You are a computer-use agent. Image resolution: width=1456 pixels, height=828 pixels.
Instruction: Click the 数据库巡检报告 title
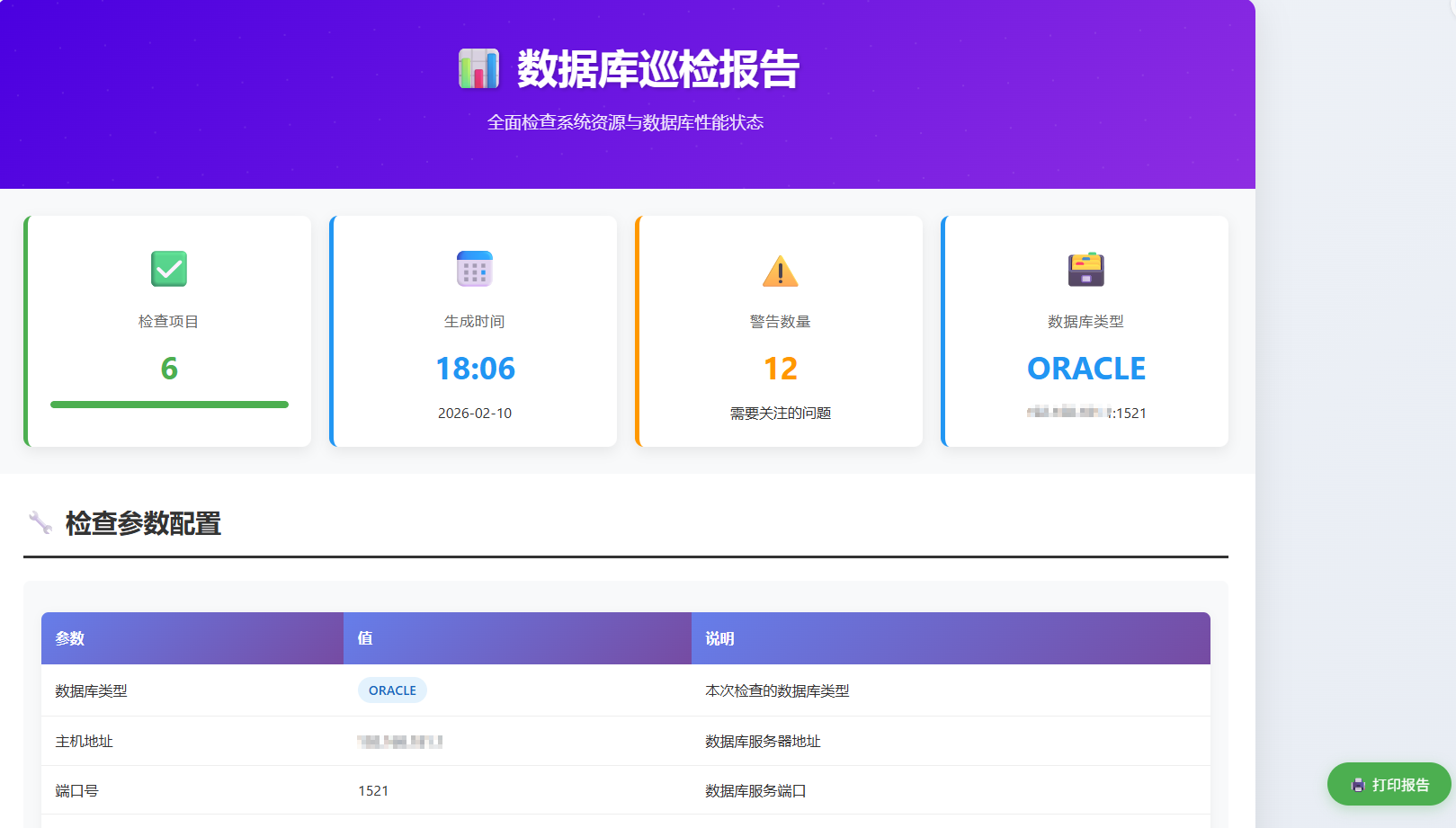tap(657, 69)
